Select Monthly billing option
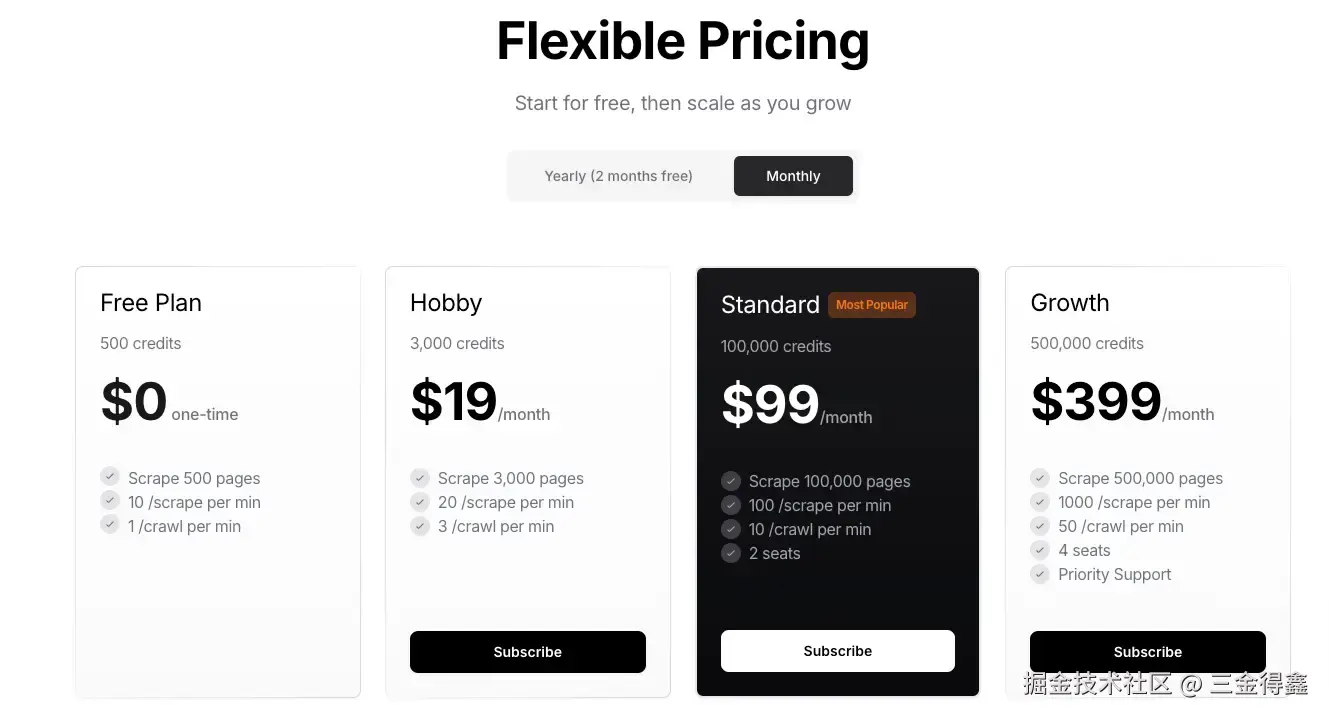The image size is (1329, 718). pos(793,176)
